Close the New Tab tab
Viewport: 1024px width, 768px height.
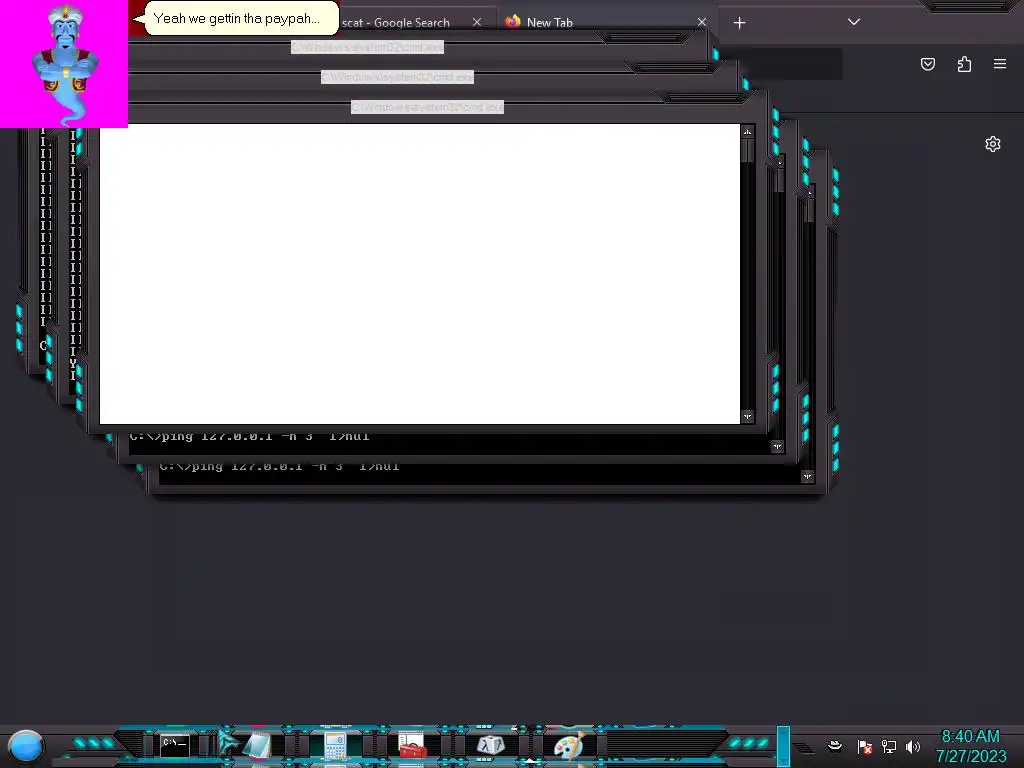point(701,22)
